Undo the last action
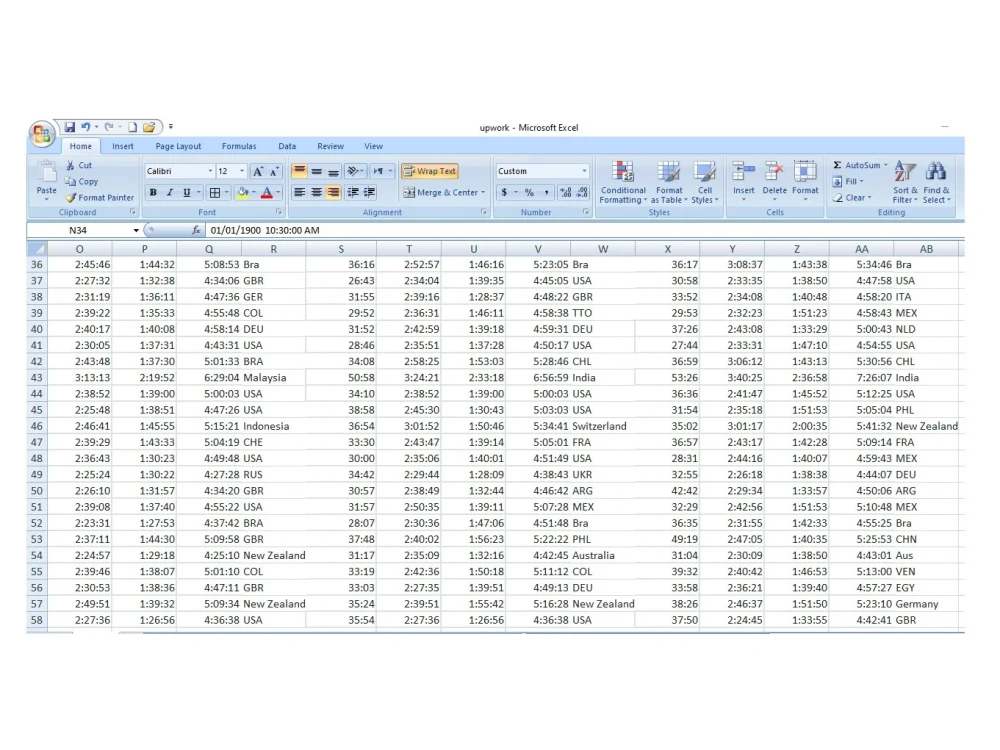 (x=85, y=127)
